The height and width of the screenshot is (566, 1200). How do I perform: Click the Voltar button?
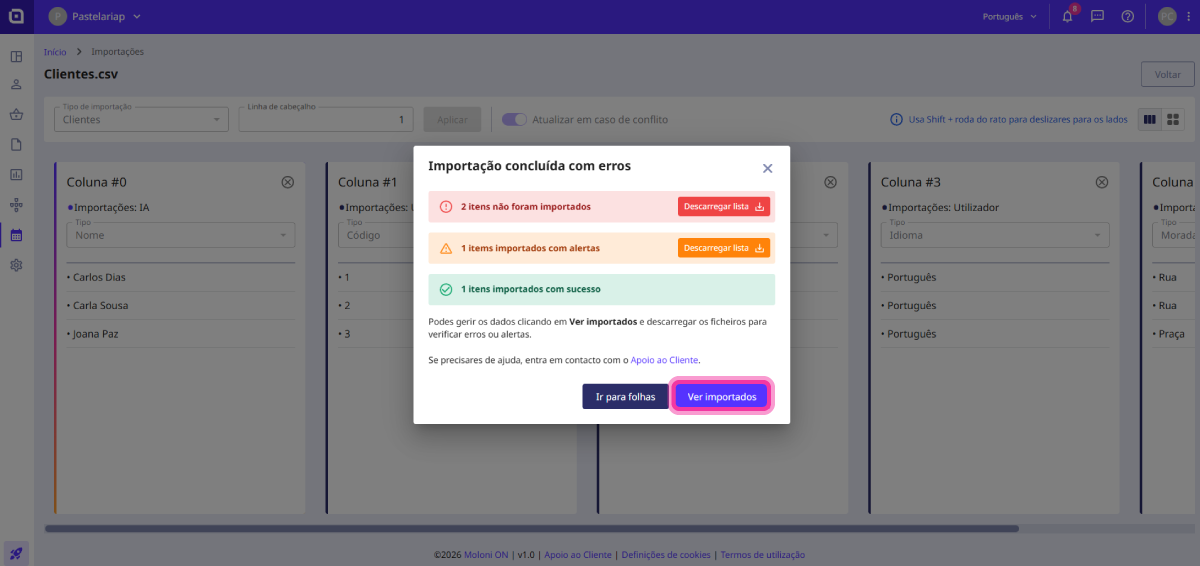click(x=1167, y=74)
